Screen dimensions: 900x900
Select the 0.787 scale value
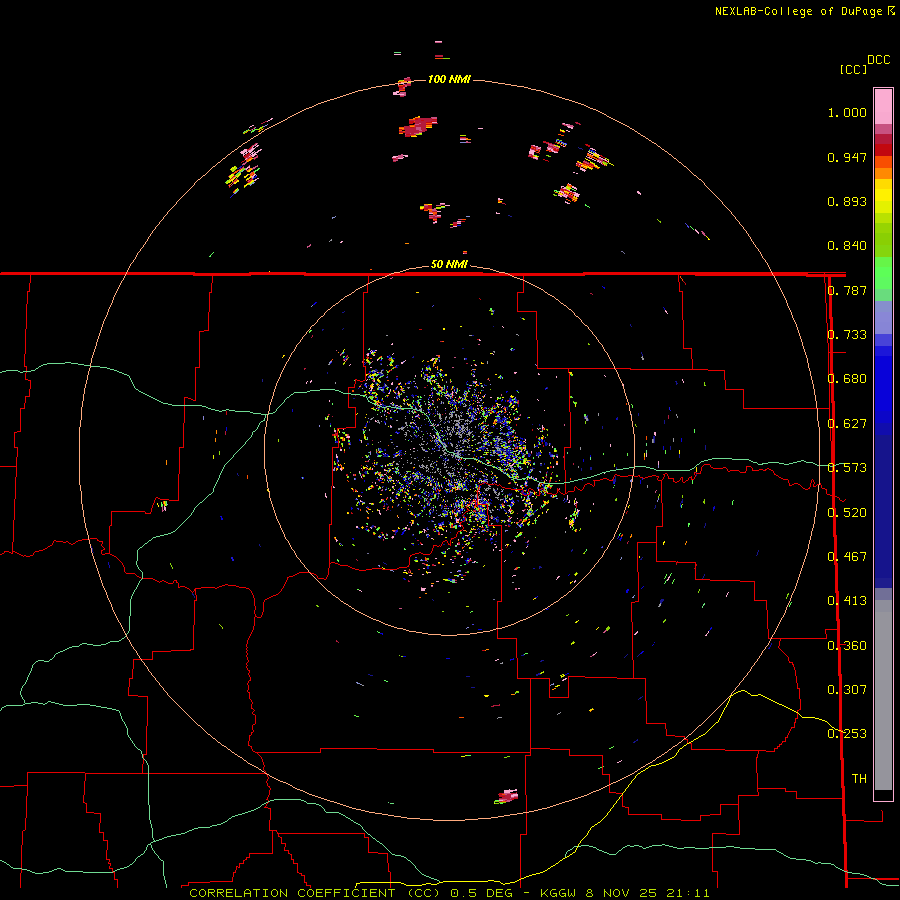(847, 290)
